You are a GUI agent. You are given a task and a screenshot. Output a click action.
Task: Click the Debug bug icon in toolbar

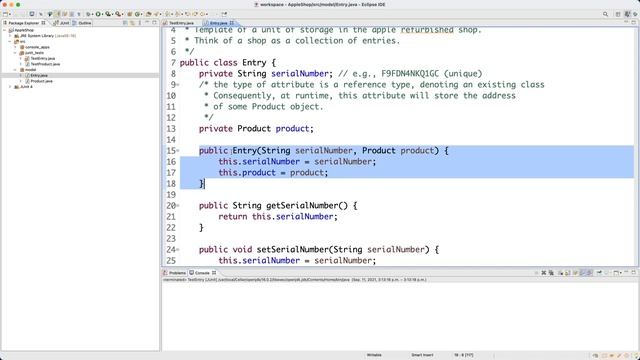coord(88,14)
